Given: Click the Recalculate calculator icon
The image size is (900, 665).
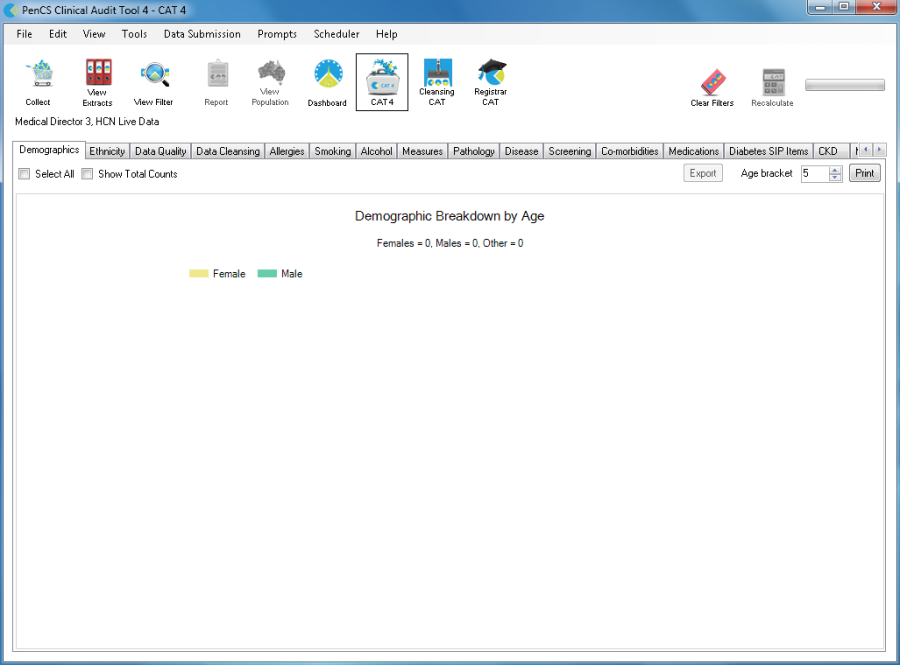Looking at the screenshot, I should (773, 87).
